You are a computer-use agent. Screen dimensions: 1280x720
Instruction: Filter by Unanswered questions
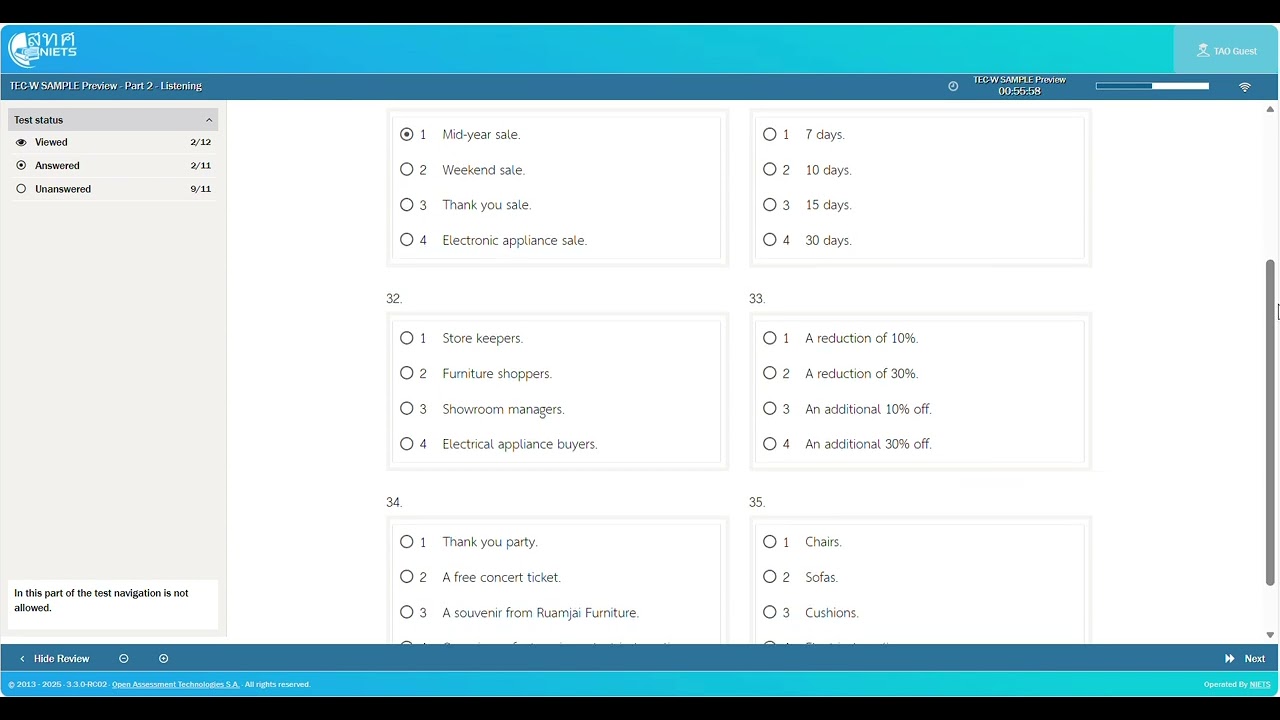(113, 189)
